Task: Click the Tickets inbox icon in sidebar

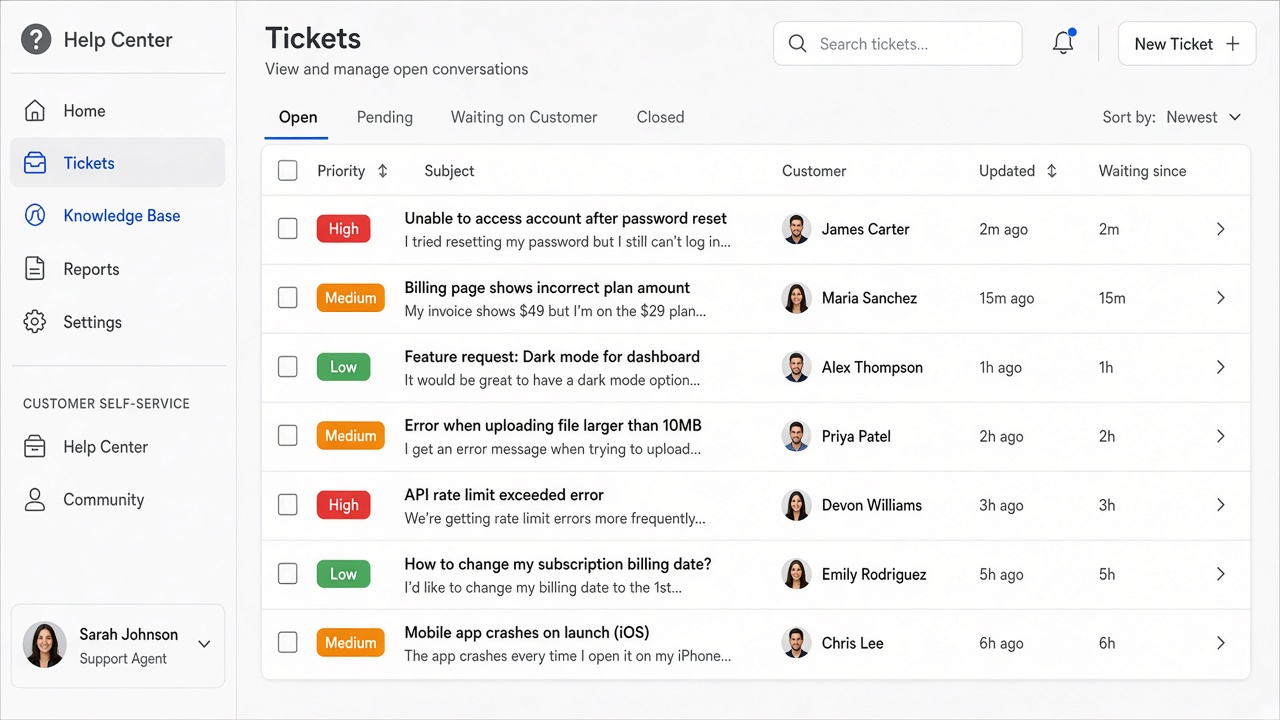Action: click(x=35, y=163)
